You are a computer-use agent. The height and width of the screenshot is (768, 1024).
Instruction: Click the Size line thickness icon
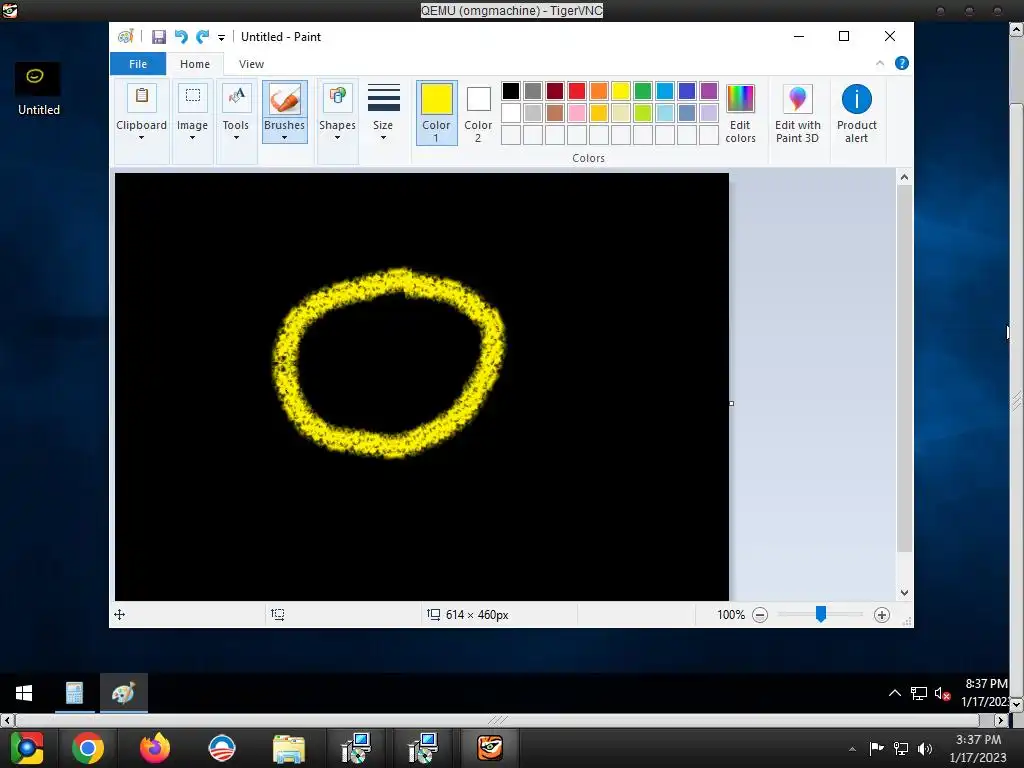point(383,98)
